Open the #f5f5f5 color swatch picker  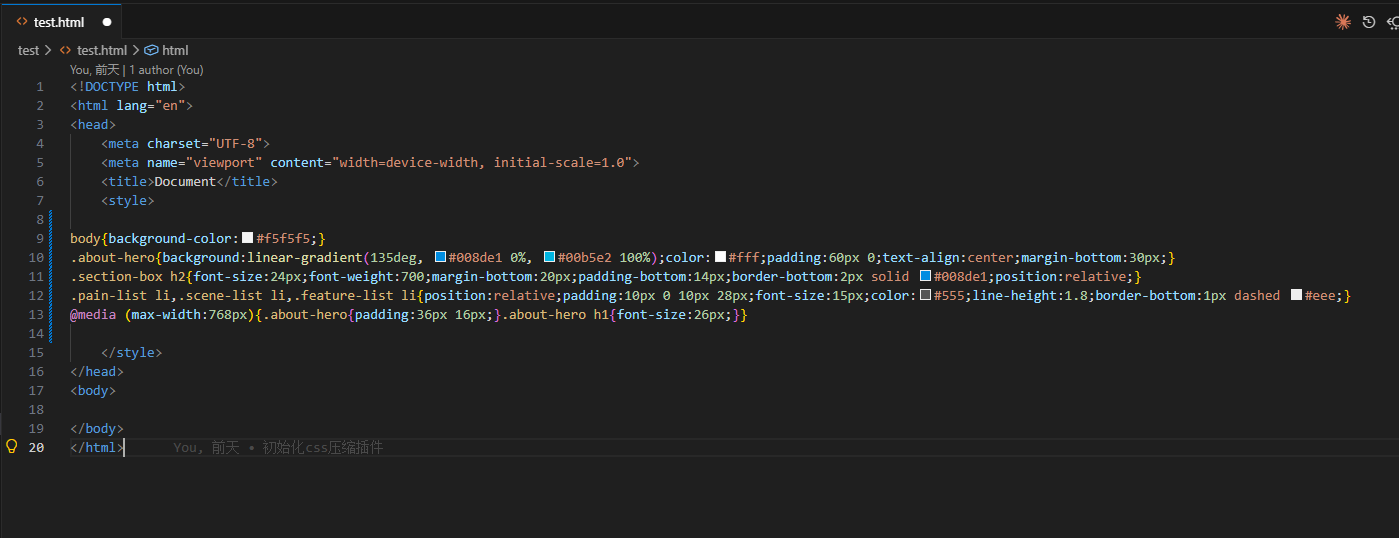point(248,238)
